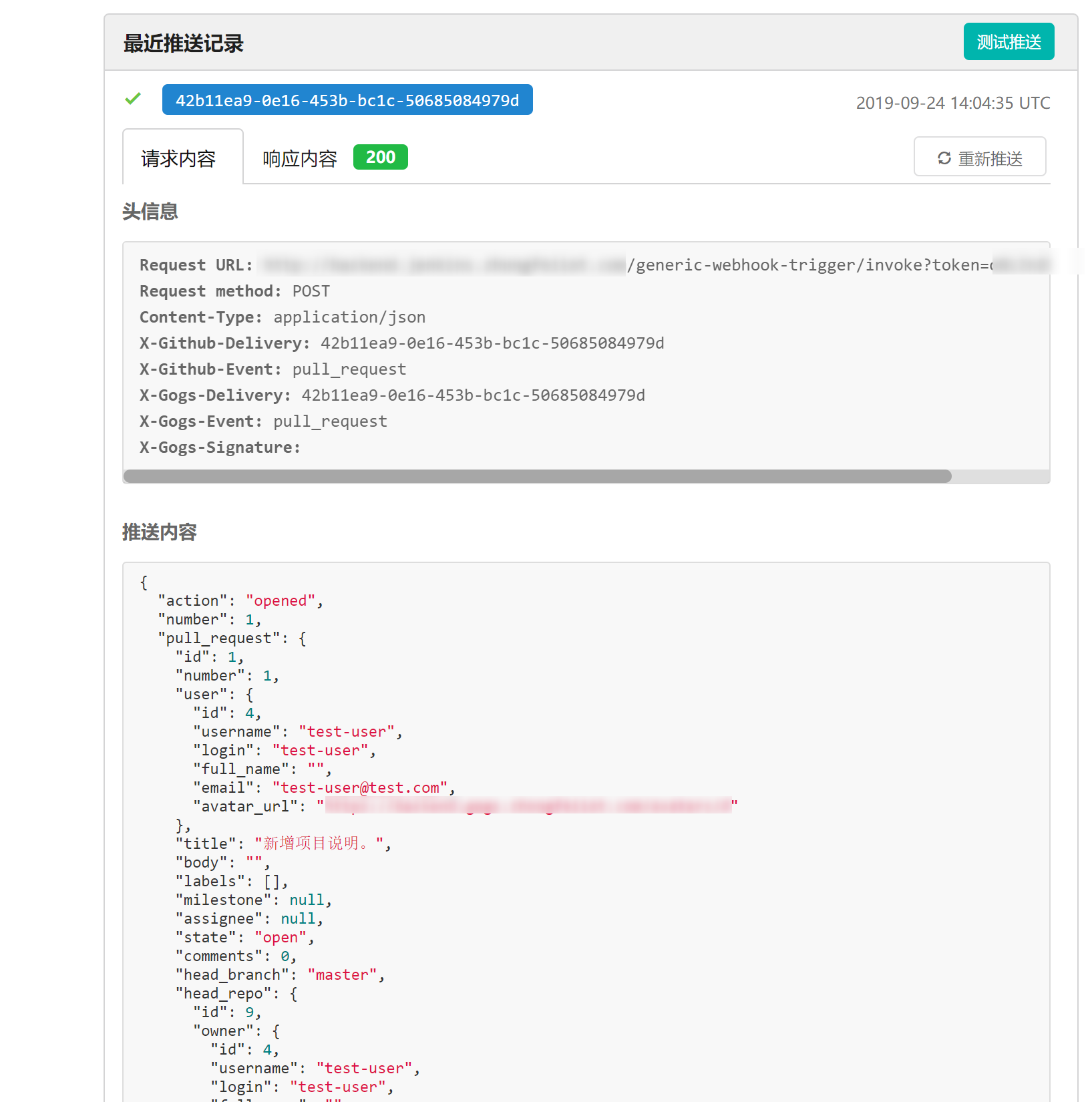The image size is (1092, 1102).
Task: Click the push content section heading
Action: (160, 532)
